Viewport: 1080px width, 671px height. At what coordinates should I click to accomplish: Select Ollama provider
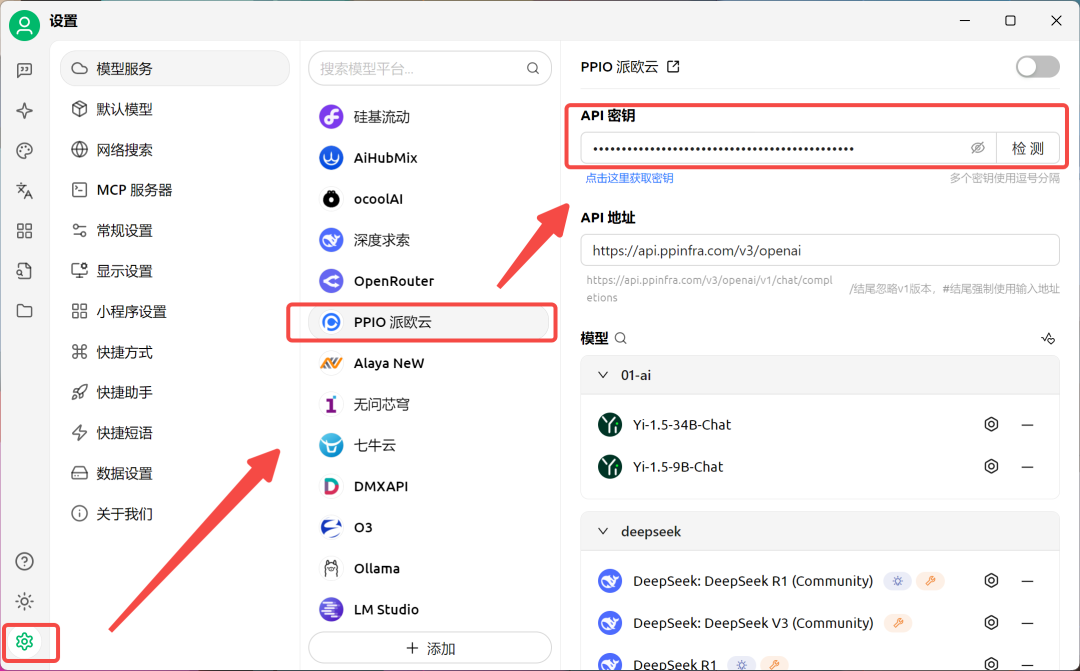(429, 568)
